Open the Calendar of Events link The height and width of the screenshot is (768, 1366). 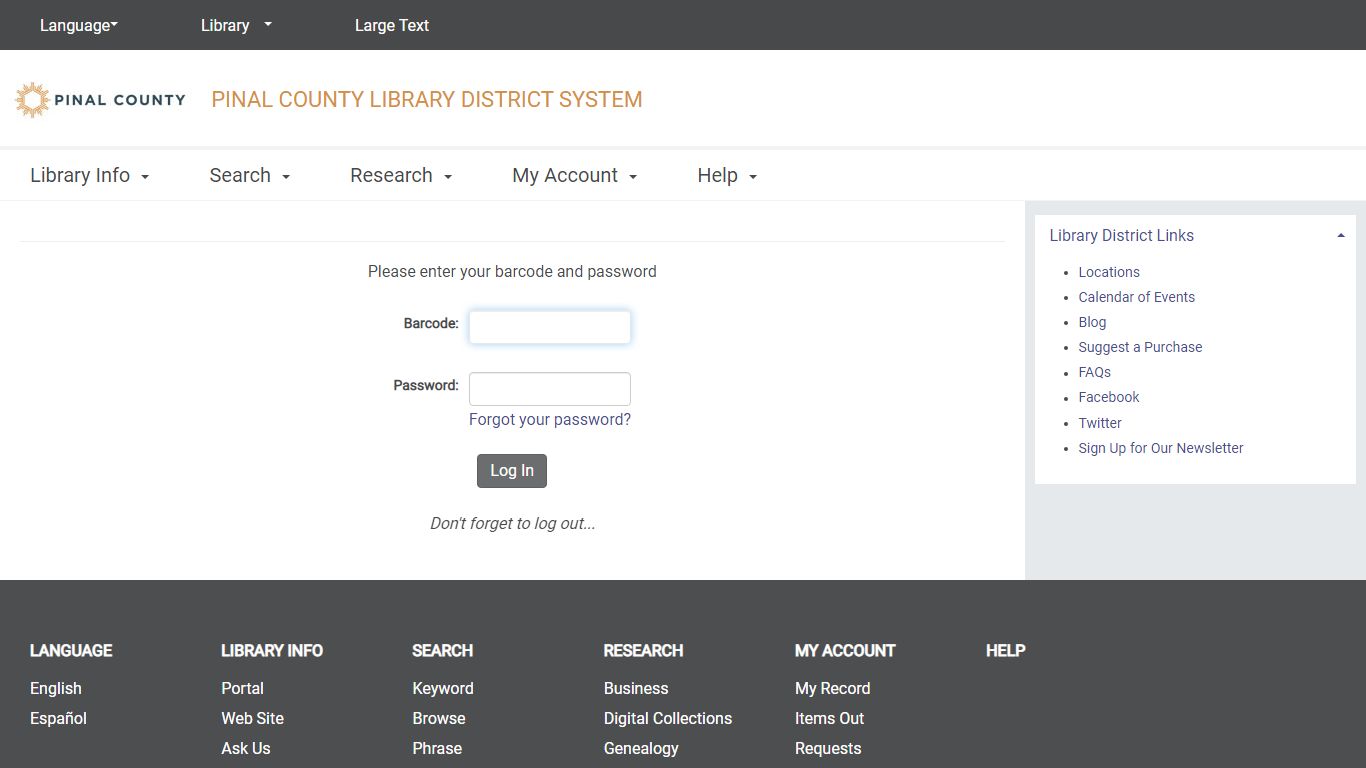[x=1136, y=297]
